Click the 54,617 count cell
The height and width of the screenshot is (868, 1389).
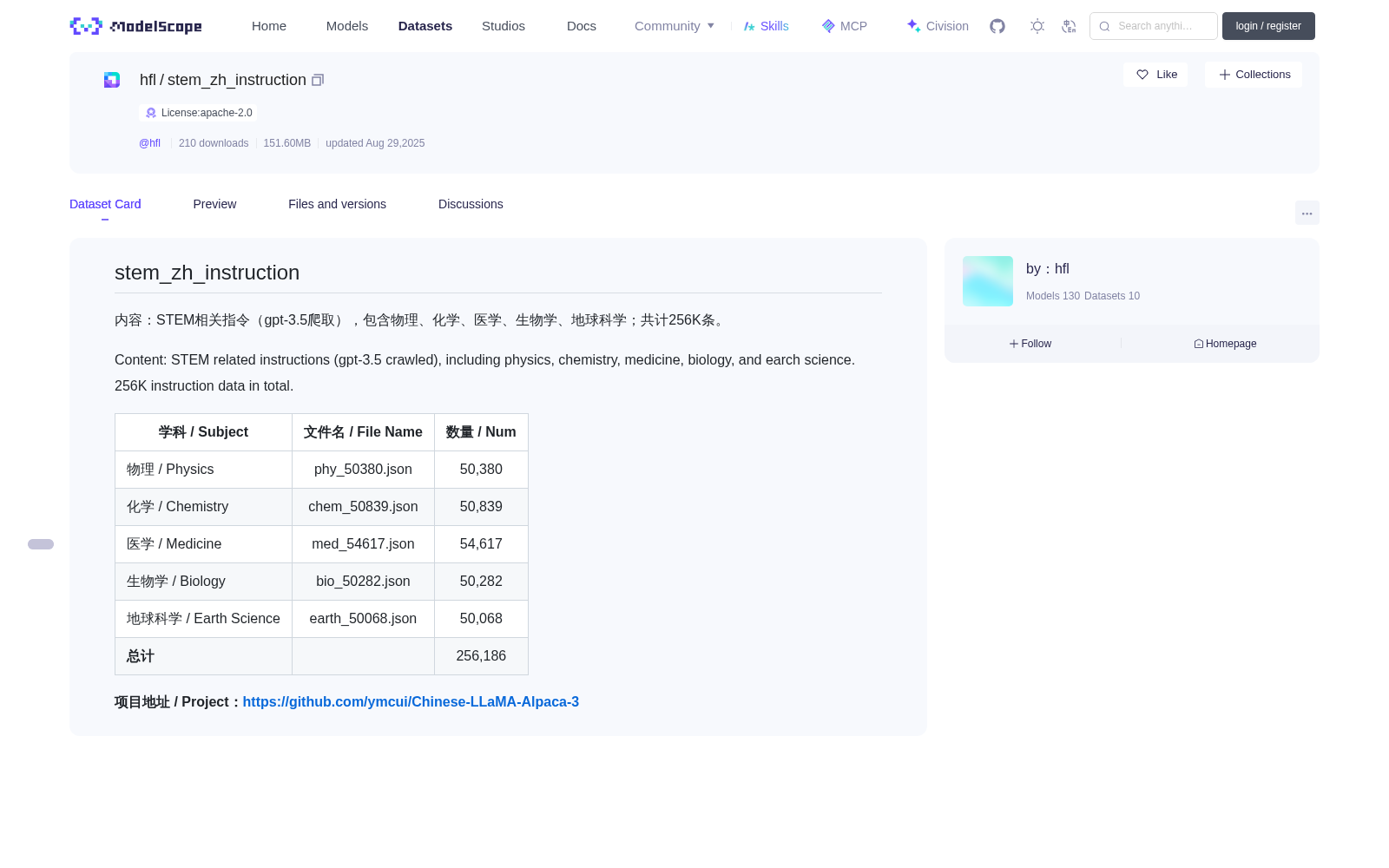click(x=481, y=544)
